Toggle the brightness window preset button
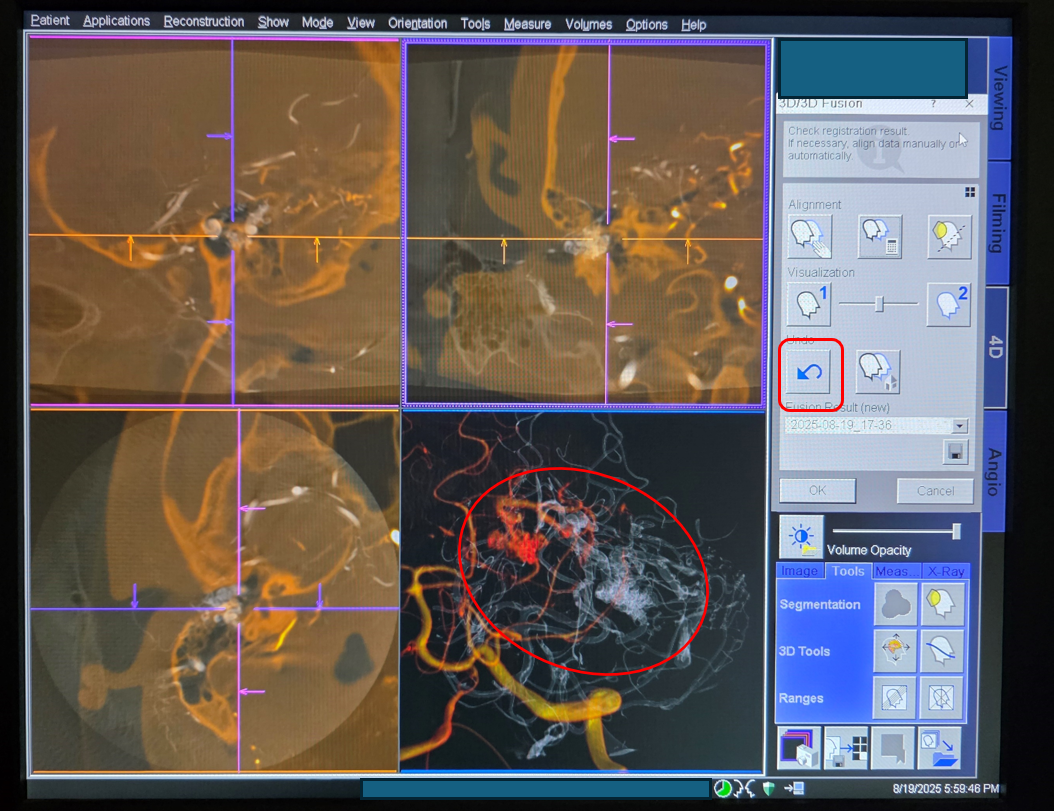 point(801,537)
